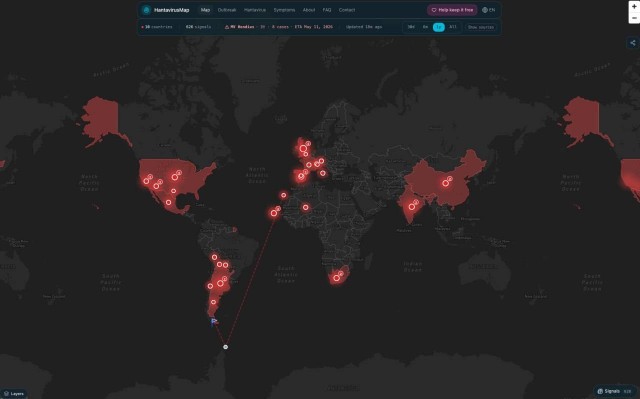Click the South Africa signal marker
This screenshot has width=640, height=399.
336,278
